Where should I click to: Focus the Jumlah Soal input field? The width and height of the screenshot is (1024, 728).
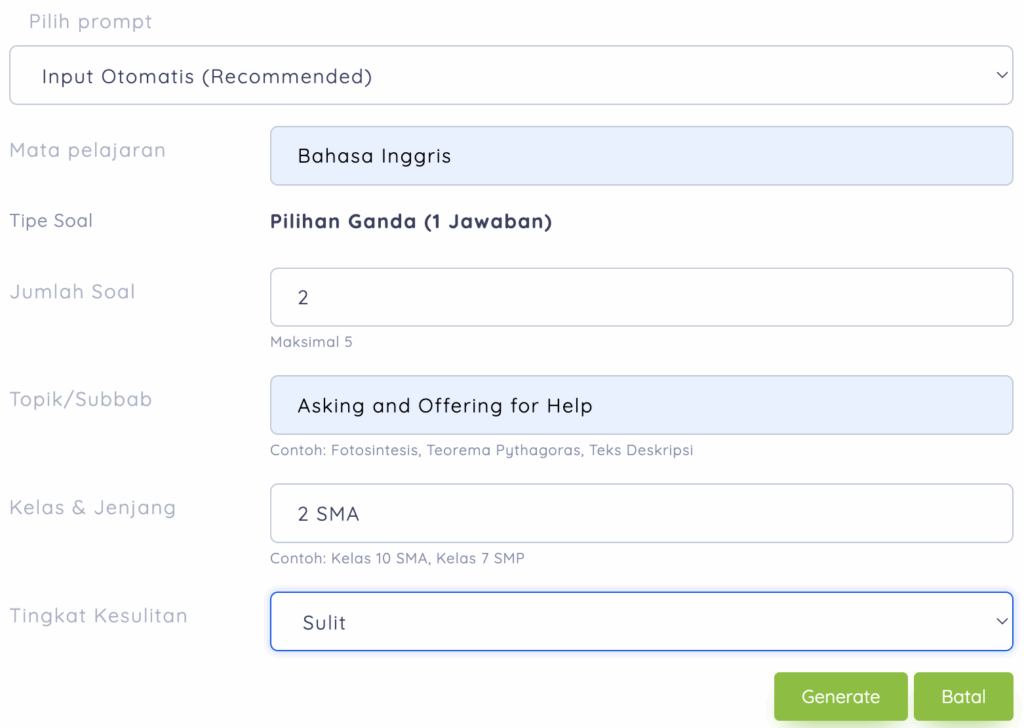click(x=641, y=297)
